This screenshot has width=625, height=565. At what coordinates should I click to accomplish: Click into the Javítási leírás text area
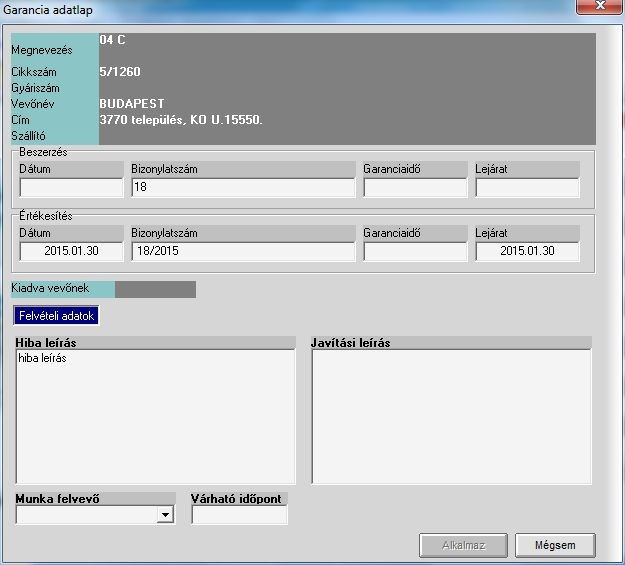(451, 416)
